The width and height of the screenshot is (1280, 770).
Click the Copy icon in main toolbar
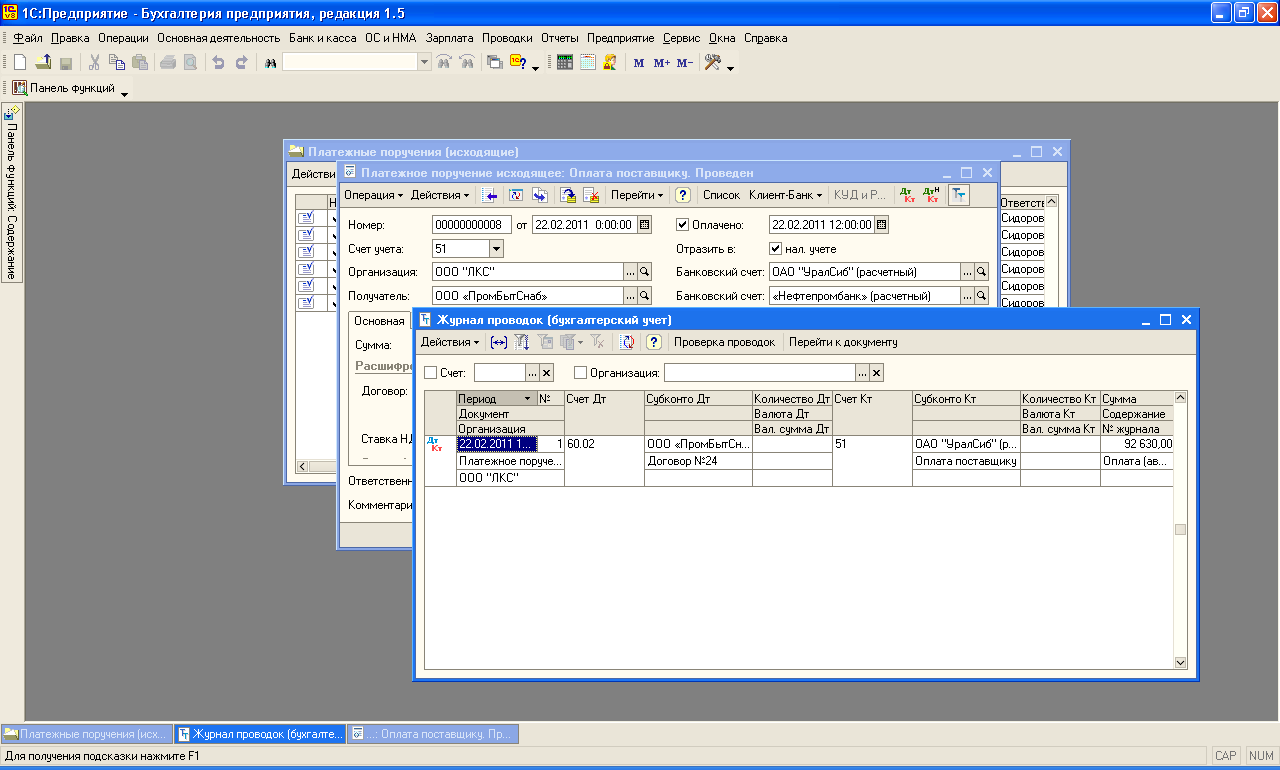tap(117, 62)
